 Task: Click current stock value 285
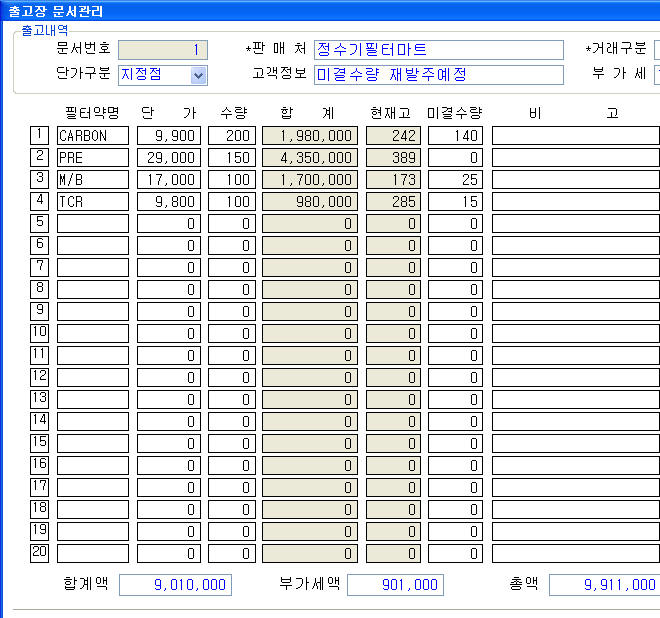point(393,201)
